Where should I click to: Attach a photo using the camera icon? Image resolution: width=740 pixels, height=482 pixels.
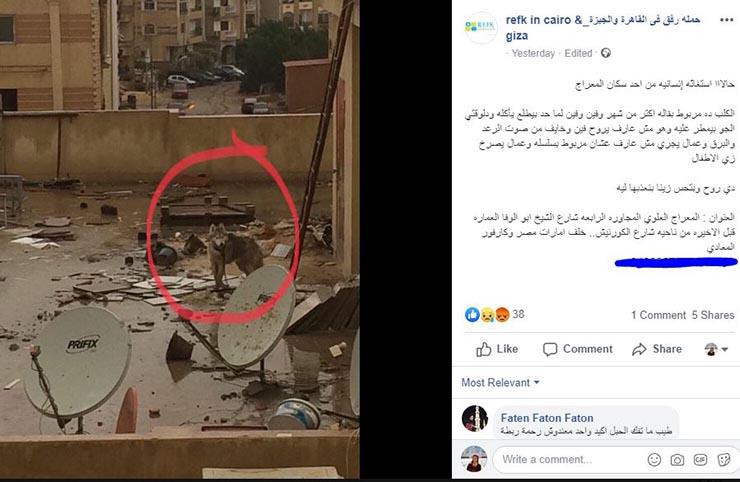coord(677,459)
